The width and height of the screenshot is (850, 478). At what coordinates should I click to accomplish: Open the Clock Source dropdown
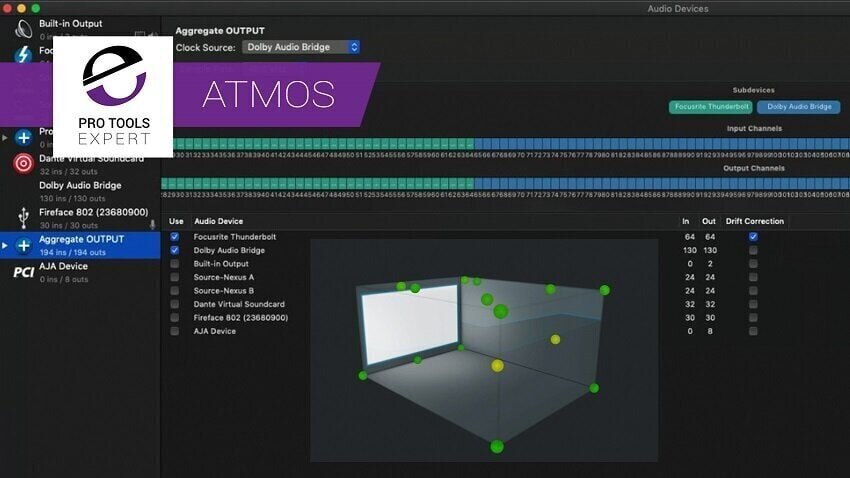pyautogui.click(x=301, y=47)
